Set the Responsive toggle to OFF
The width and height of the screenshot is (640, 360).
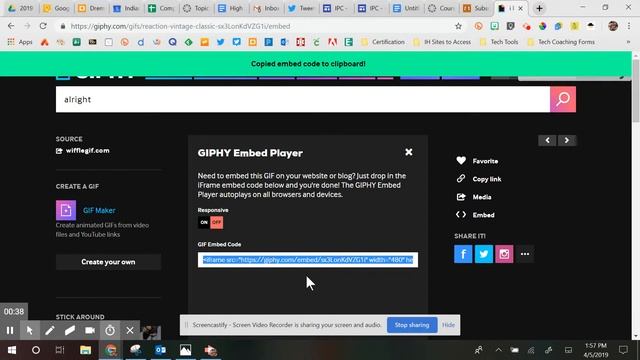[x=217, y=222]
